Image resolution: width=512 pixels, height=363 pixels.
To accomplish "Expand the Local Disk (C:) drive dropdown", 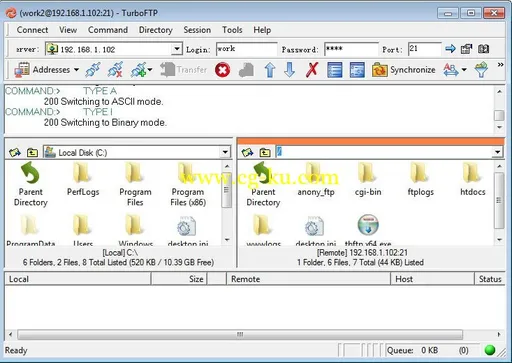I will pos(225,152).
